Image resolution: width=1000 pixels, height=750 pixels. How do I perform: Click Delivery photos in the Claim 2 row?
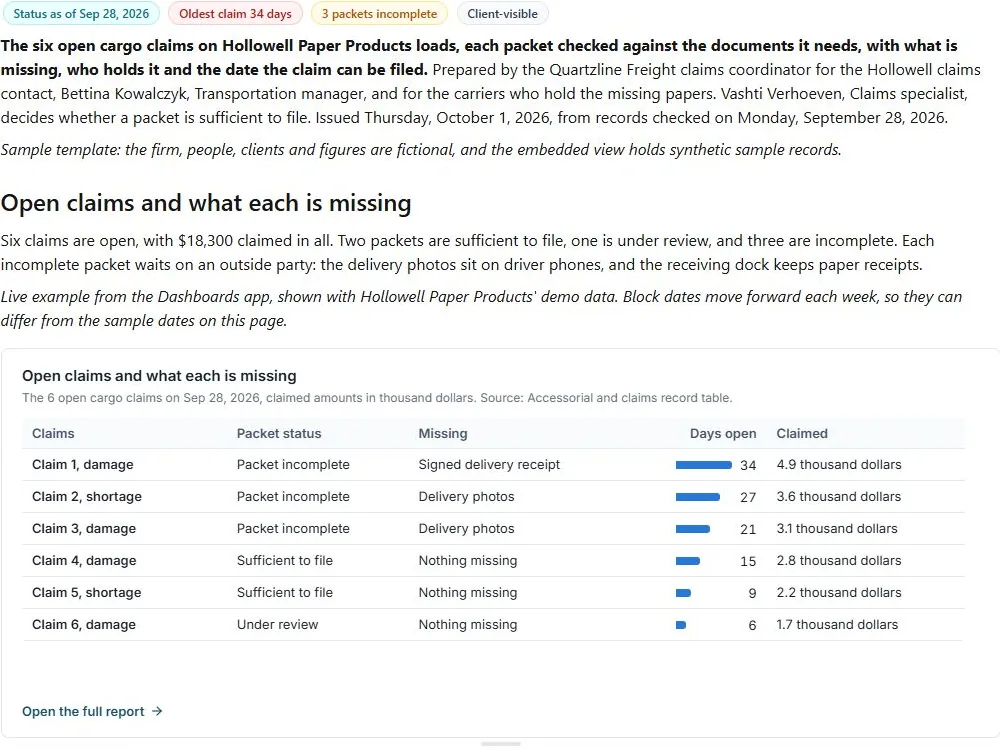[x=466, y=497]
